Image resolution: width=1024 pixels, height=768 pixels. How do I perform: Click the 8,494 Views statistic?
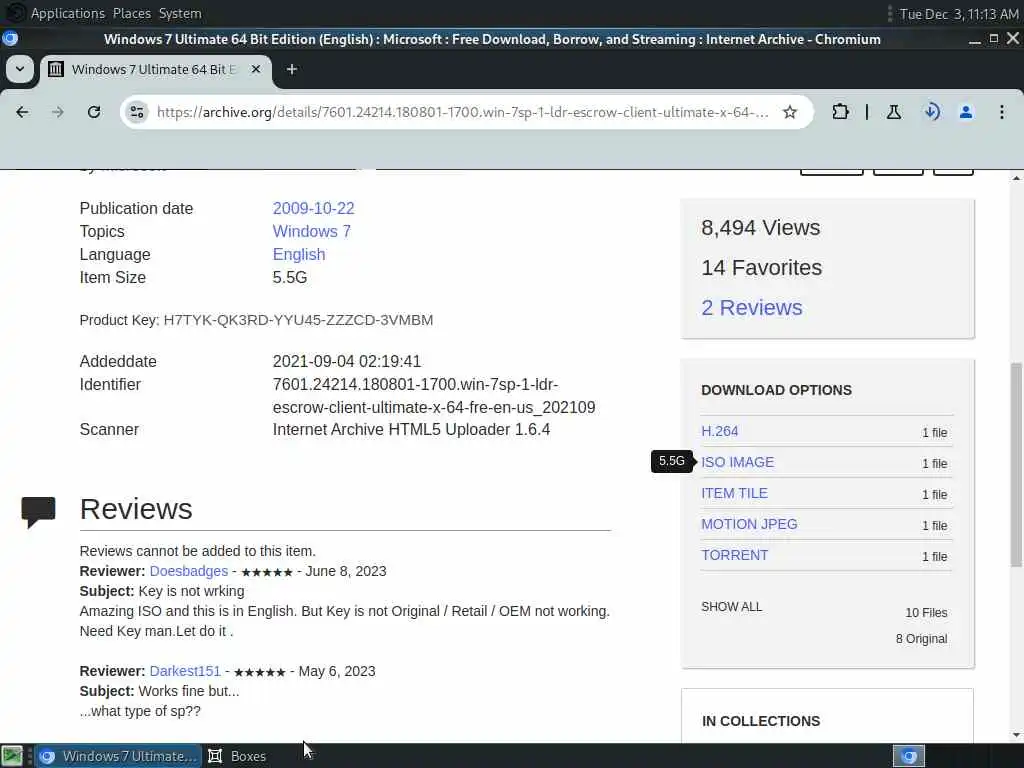(x=761, y=227)
